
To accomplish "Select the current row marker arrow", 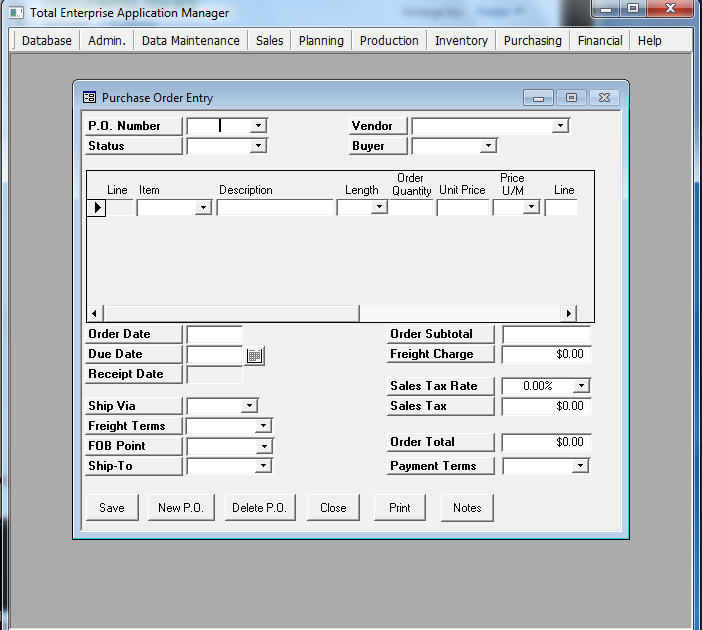I will point(96,208).
